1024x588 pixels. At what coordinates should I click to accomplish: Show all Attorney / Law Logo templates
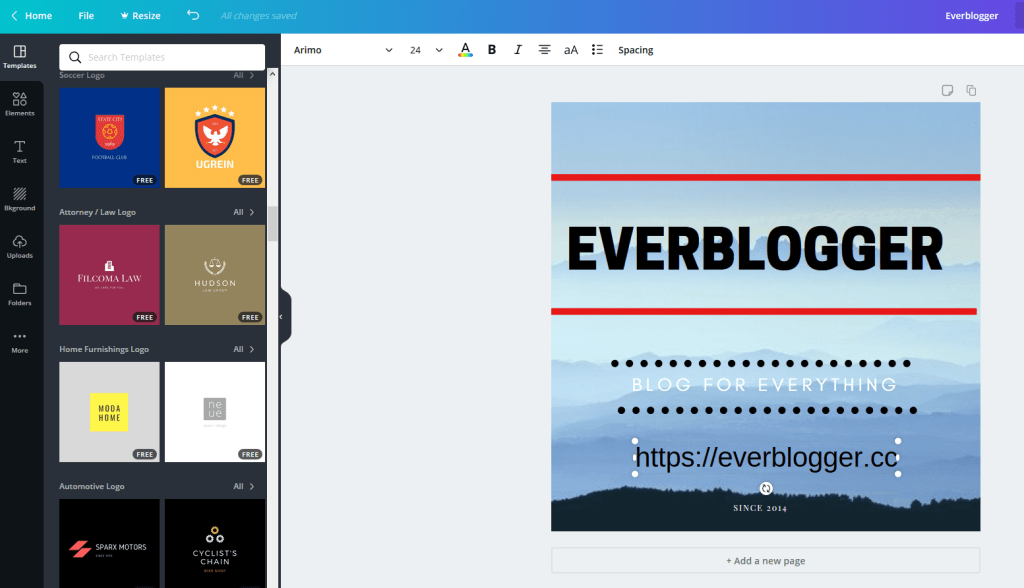pos(244,212)
